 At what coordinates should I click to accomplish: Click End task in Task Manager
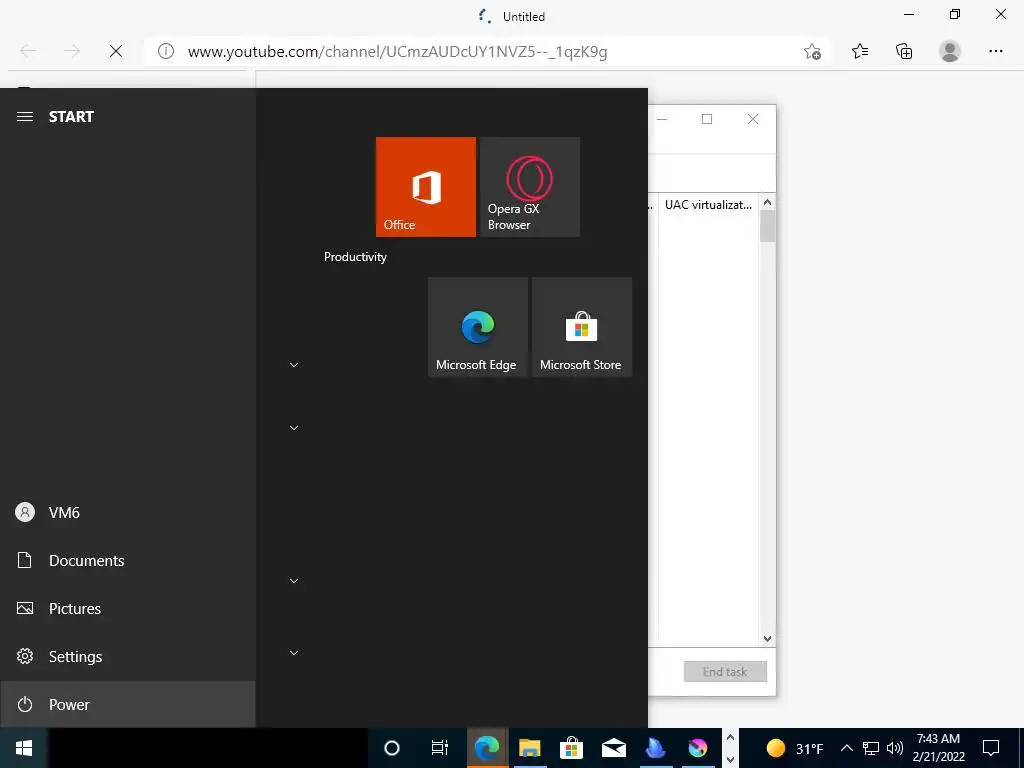[725, 671]
